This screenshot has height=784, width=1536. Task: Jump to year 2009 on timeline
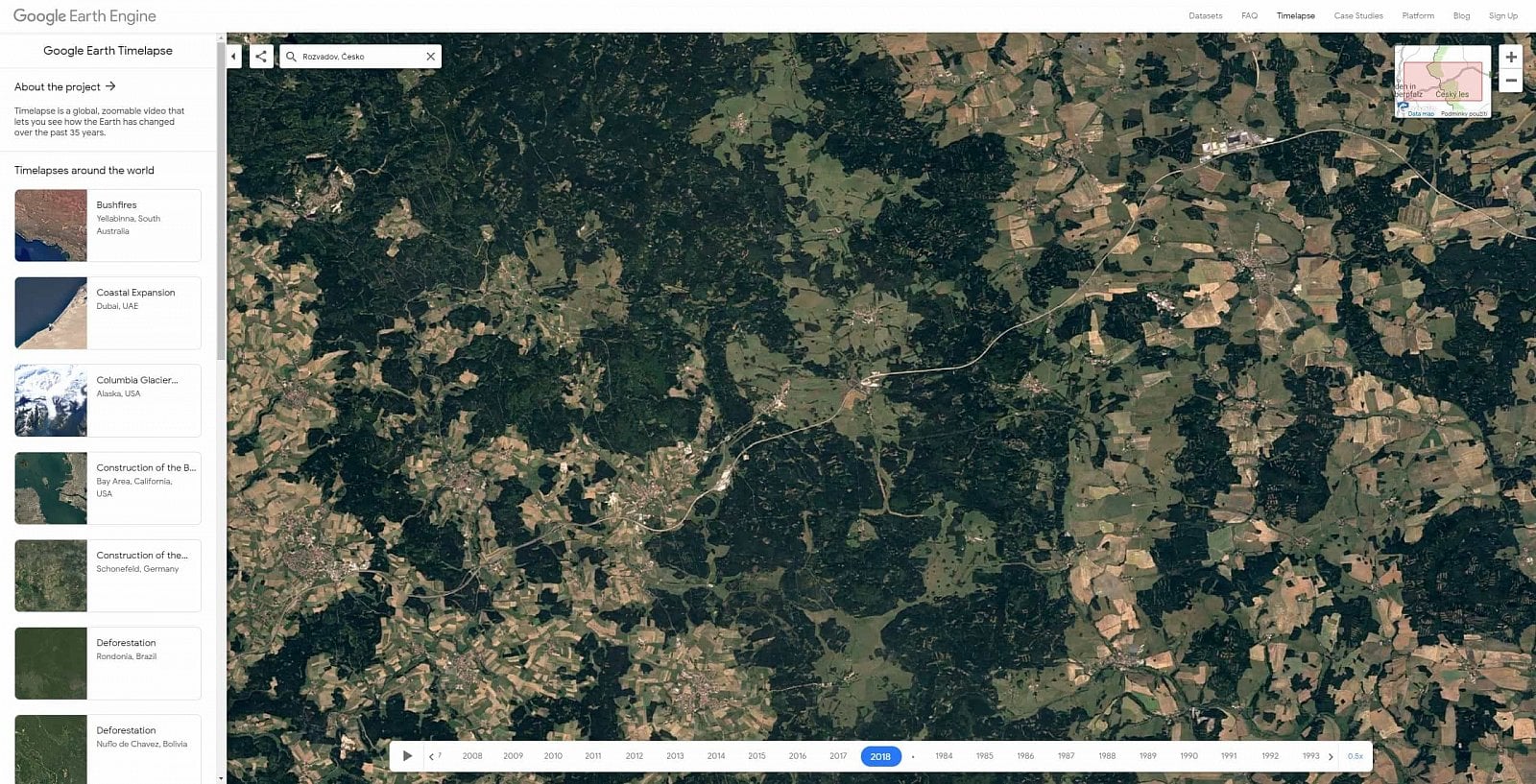tap(513, 756)
